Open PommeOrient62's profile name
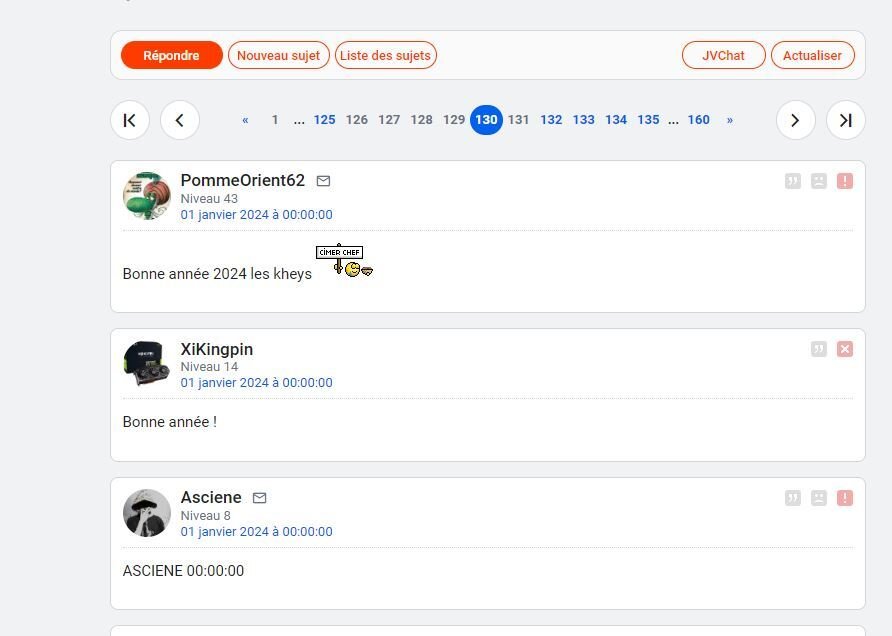Screen dimensions: 892x636 point(243,180)
